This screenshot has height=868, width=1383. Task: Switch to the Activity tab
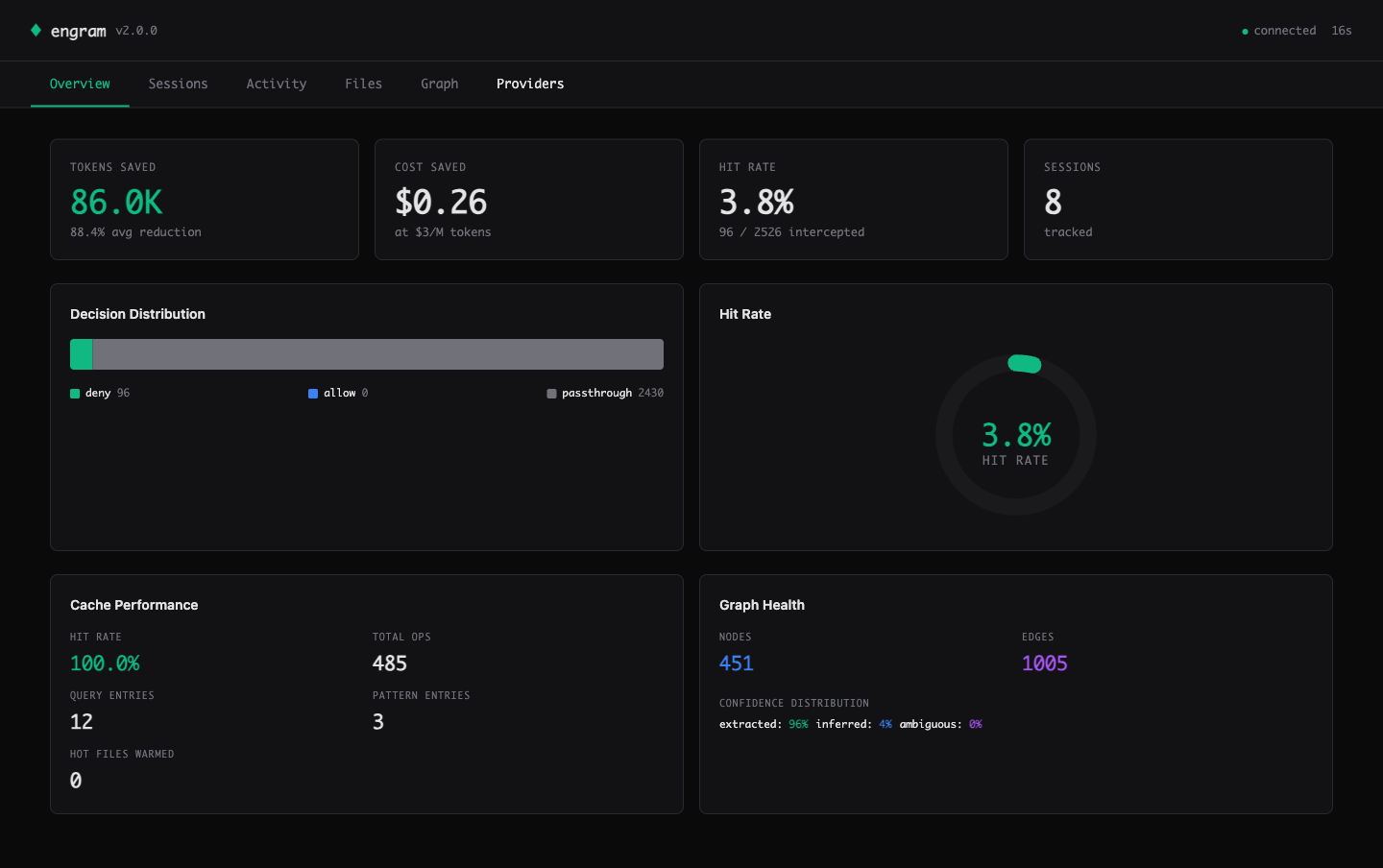[x=277, y=84]
